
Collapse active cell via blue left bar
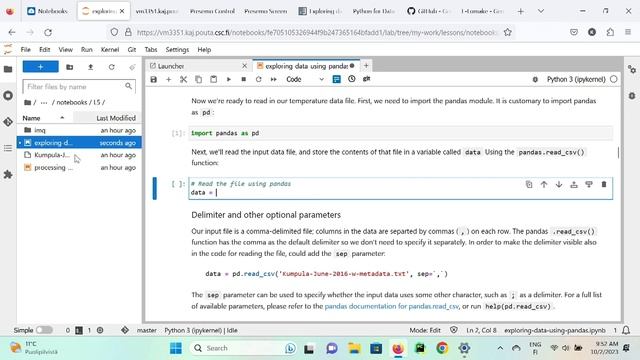(155, 188)
